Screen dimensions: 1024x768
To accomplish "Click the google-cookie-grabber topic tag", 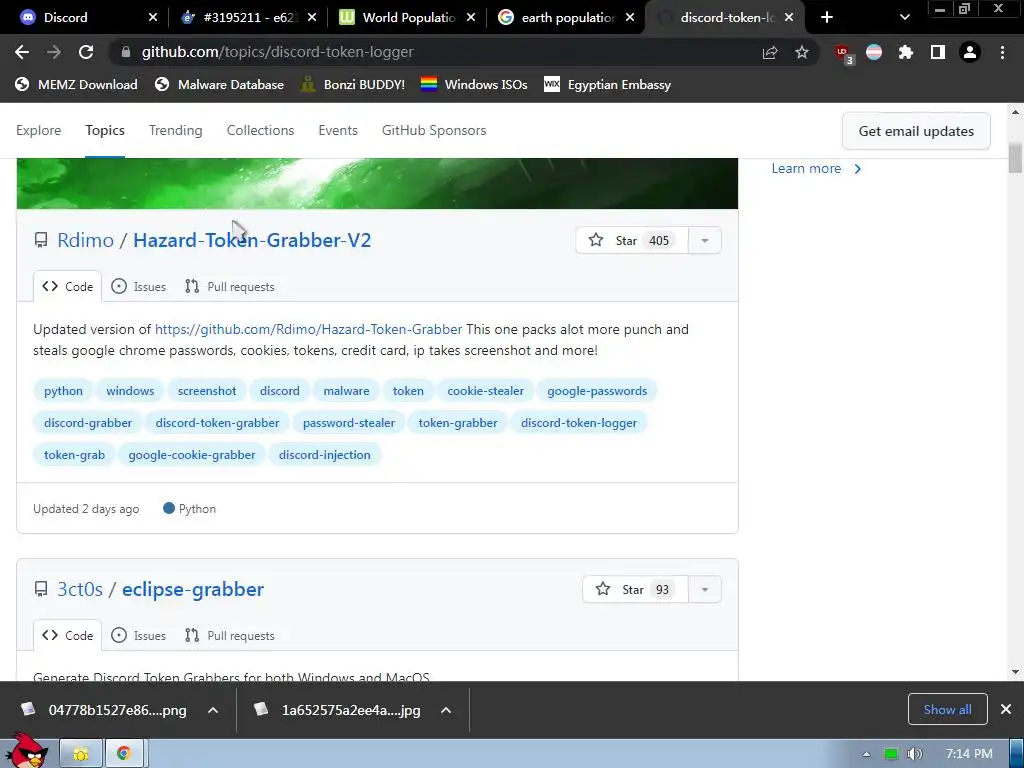I will click(192, 455).
